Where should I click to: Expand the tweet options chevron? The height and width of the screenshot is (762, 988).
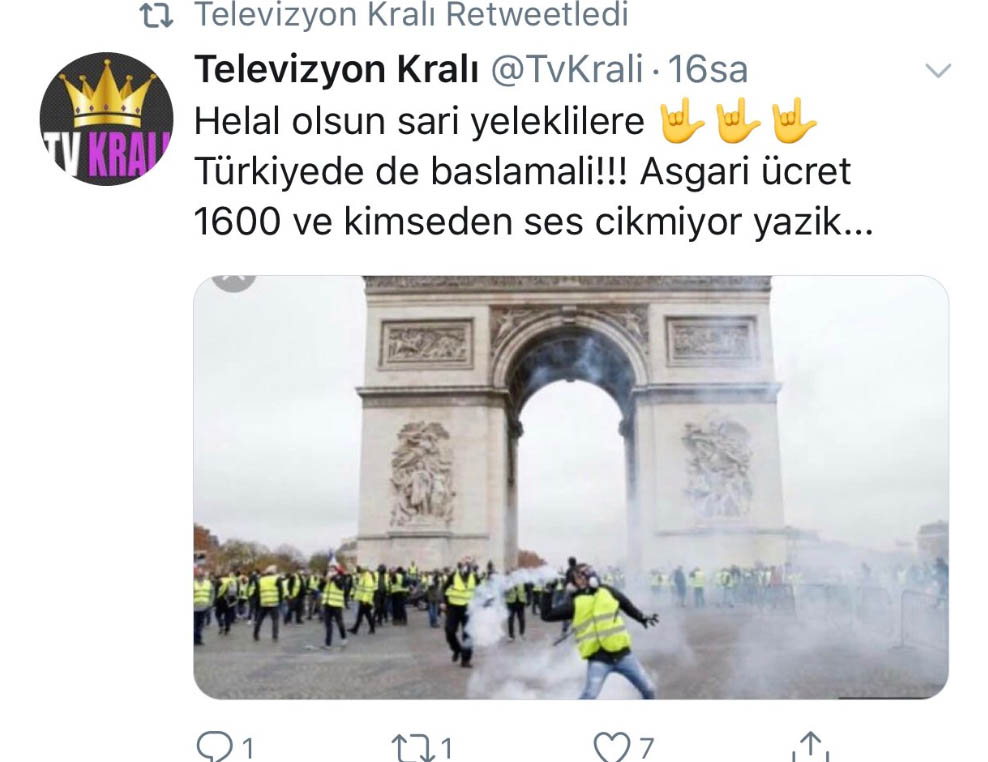[x=938, y=70]
